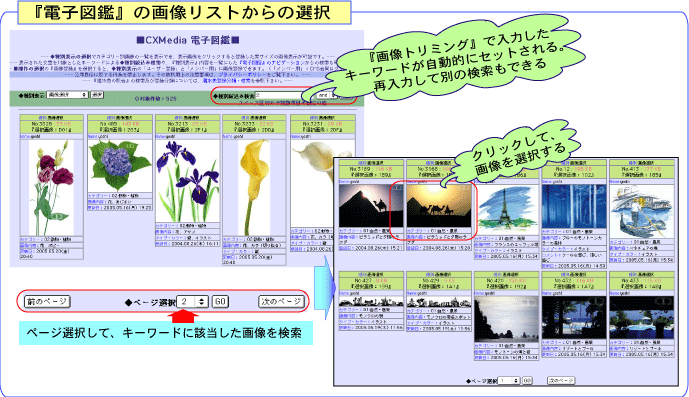The width and height of the screenshot is (689, 397).
Task: Select the Venice gondola image No.413
Action: pos(642,212)
